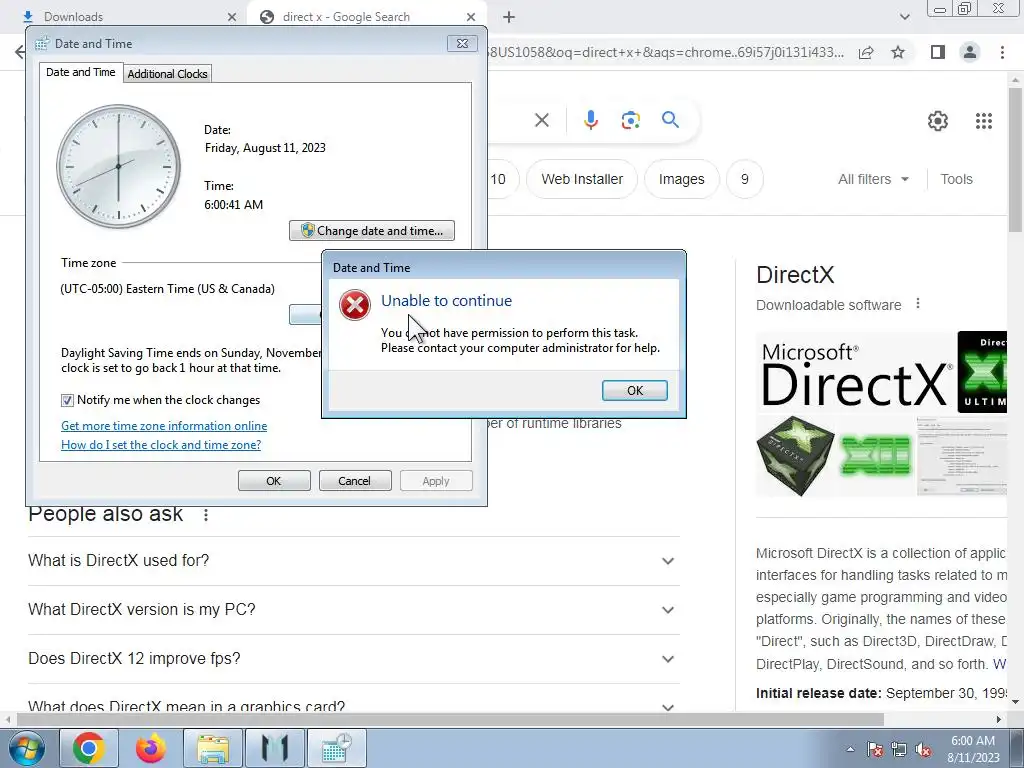Open the Chrome tab search dropdown

[x=904, y=17]
